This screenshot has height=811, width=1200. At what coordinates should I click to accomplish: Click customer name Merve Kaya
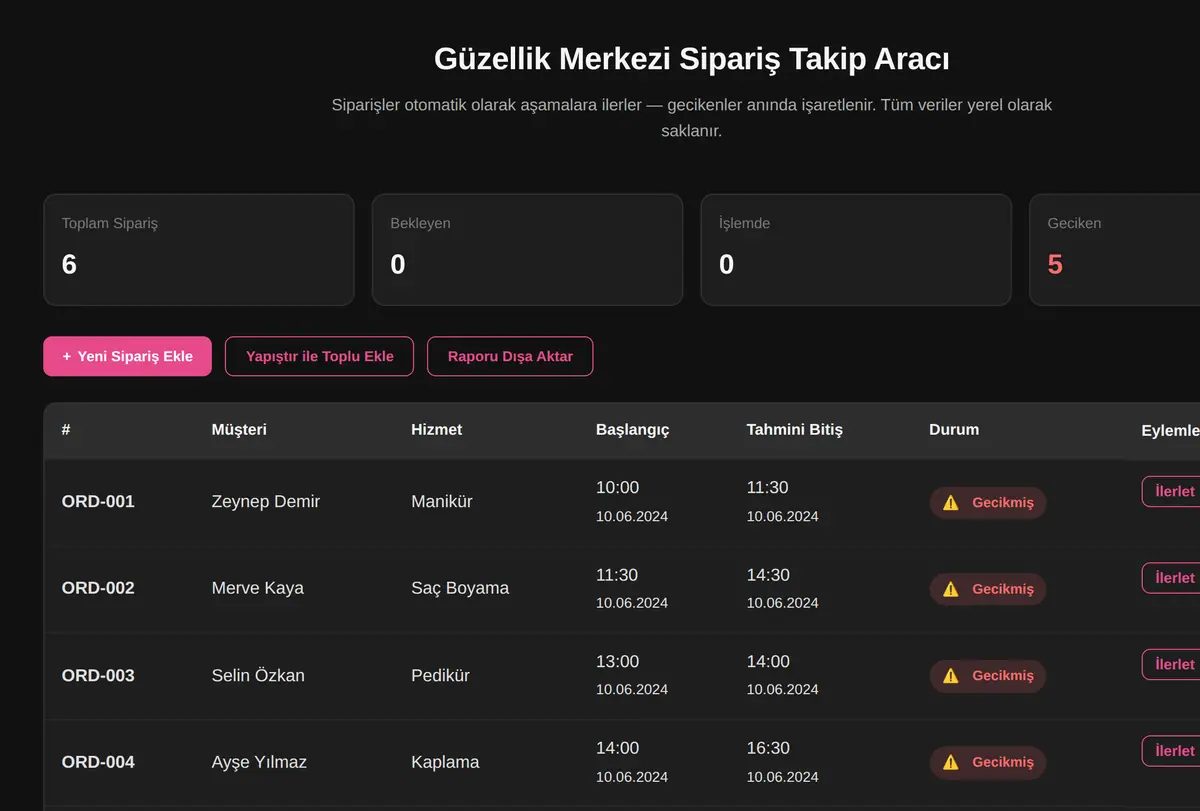point(258,588)
